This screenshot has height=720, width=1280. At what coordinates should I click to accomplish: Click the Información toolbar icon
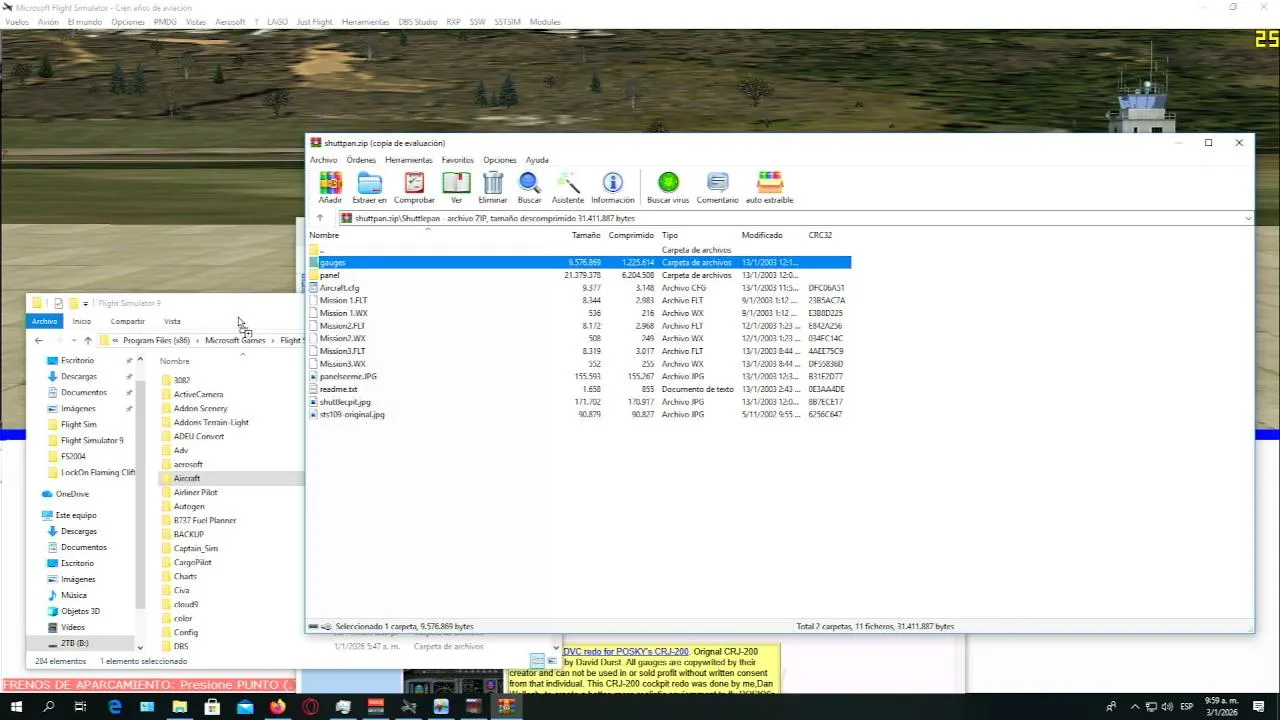[612, 187]
